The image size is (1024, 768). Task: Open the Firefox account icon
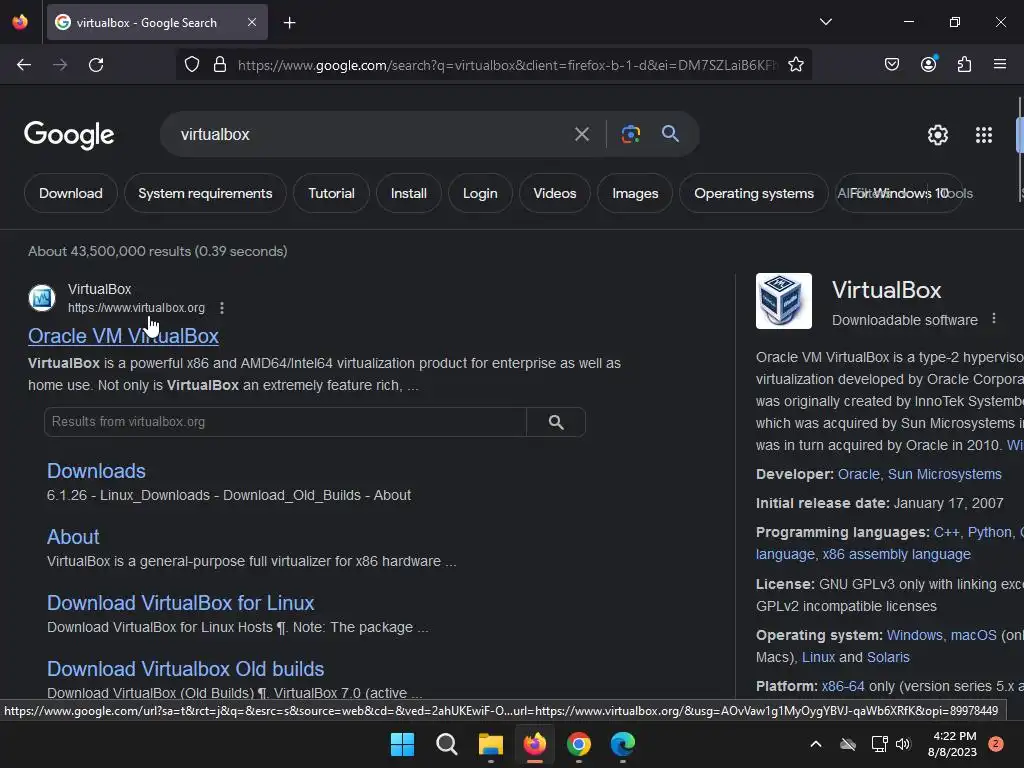tap(929, 64)
